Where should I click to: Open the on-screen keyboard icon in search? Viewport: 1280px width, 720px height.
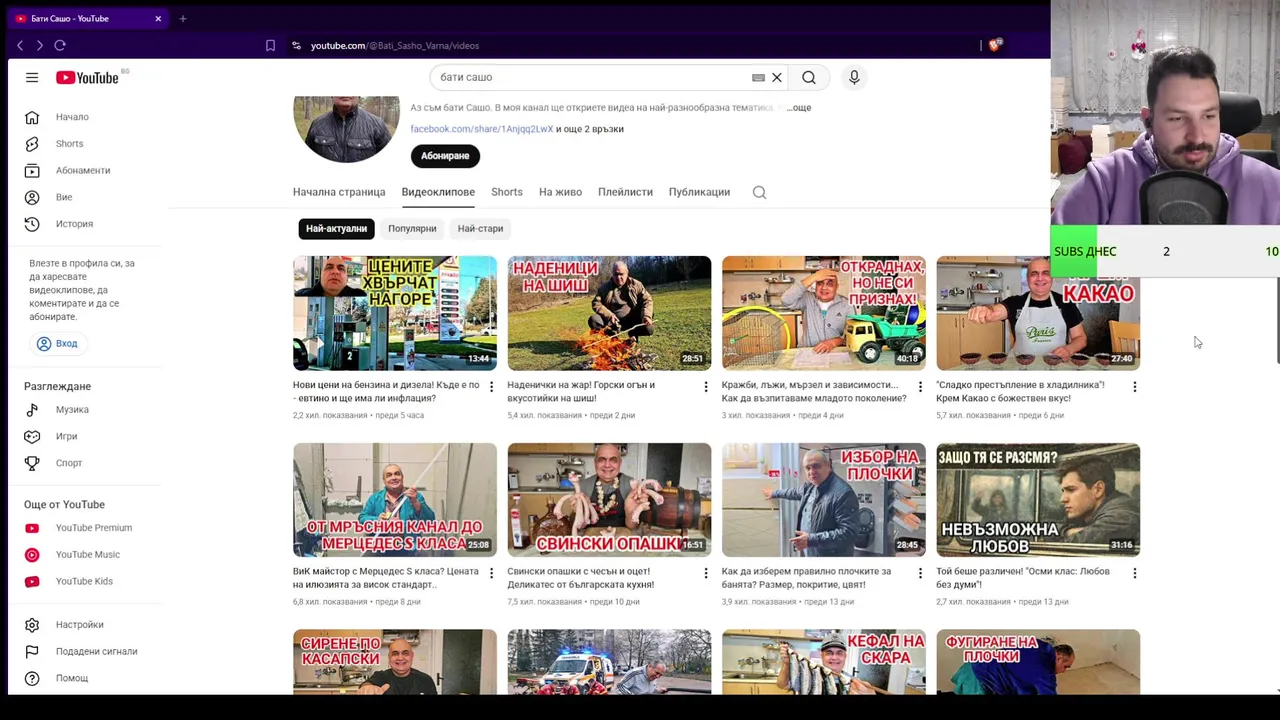point(758,77)
